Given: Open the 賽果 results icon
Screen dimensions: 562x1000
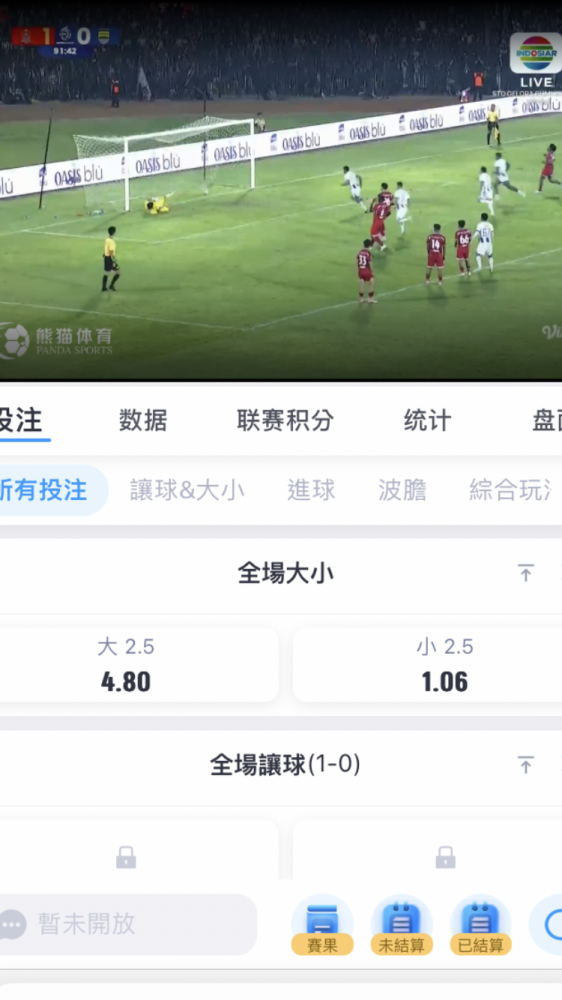Looking at the screenshot, I should pyautogui.click(x=322, y=924).
